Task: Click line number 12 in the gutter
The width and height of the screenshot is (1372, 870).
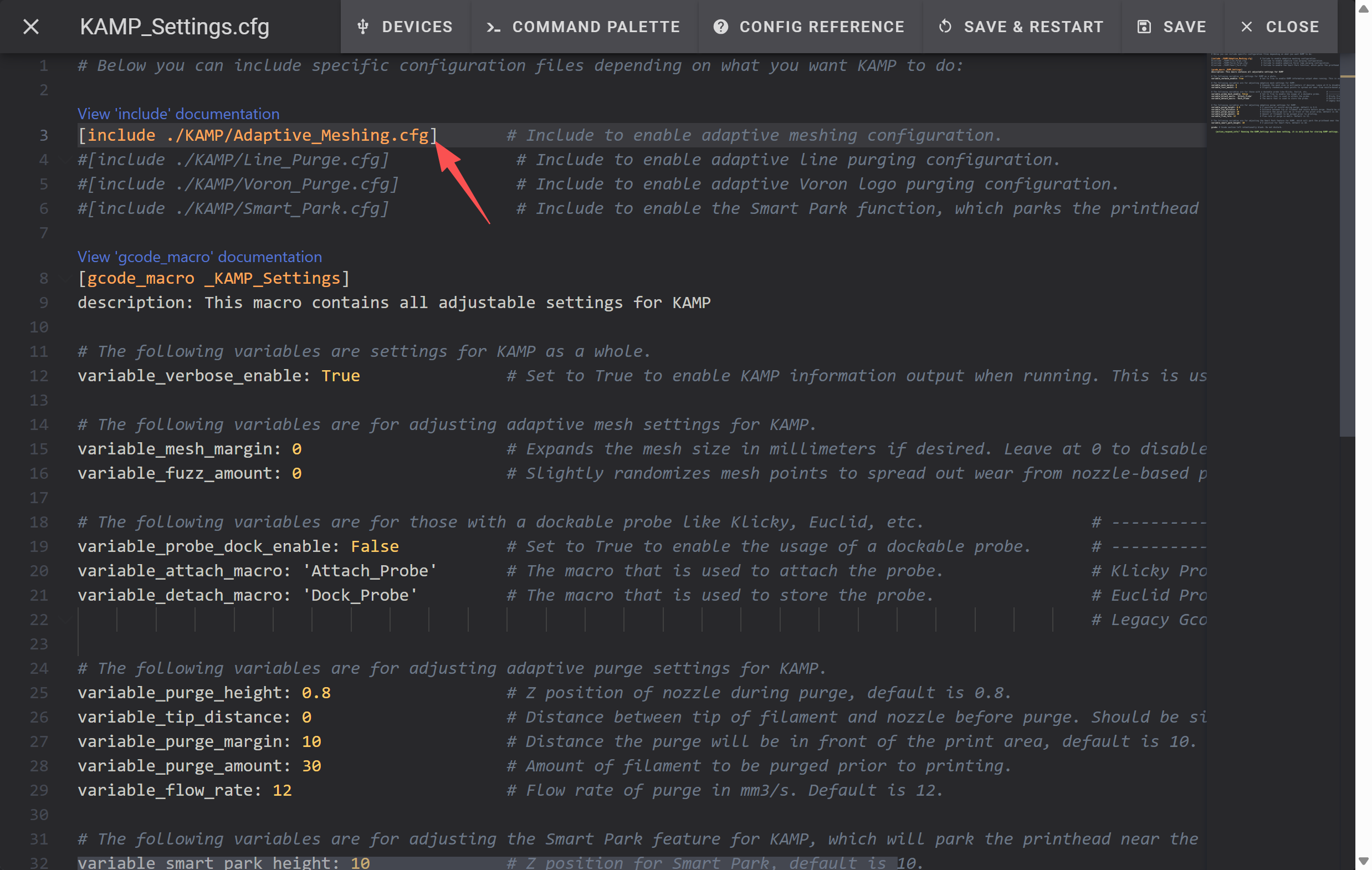Action: 39,376
